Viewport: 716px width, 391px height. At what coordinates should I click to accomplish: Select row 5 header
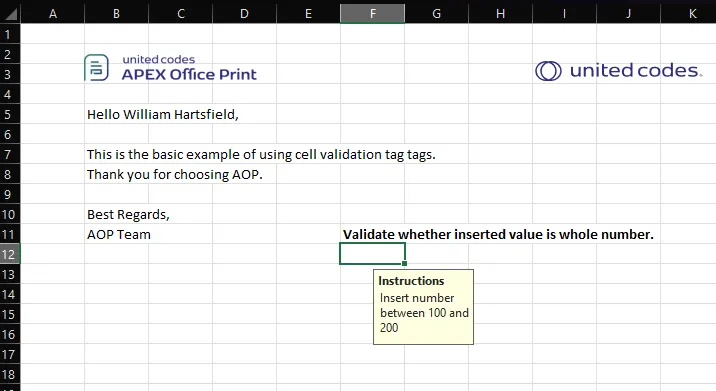tap(10, 114)
